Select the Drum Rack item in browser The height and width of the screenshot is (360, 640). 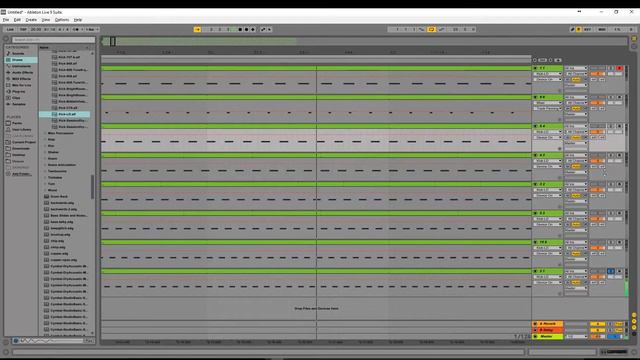tap(59, 196)
